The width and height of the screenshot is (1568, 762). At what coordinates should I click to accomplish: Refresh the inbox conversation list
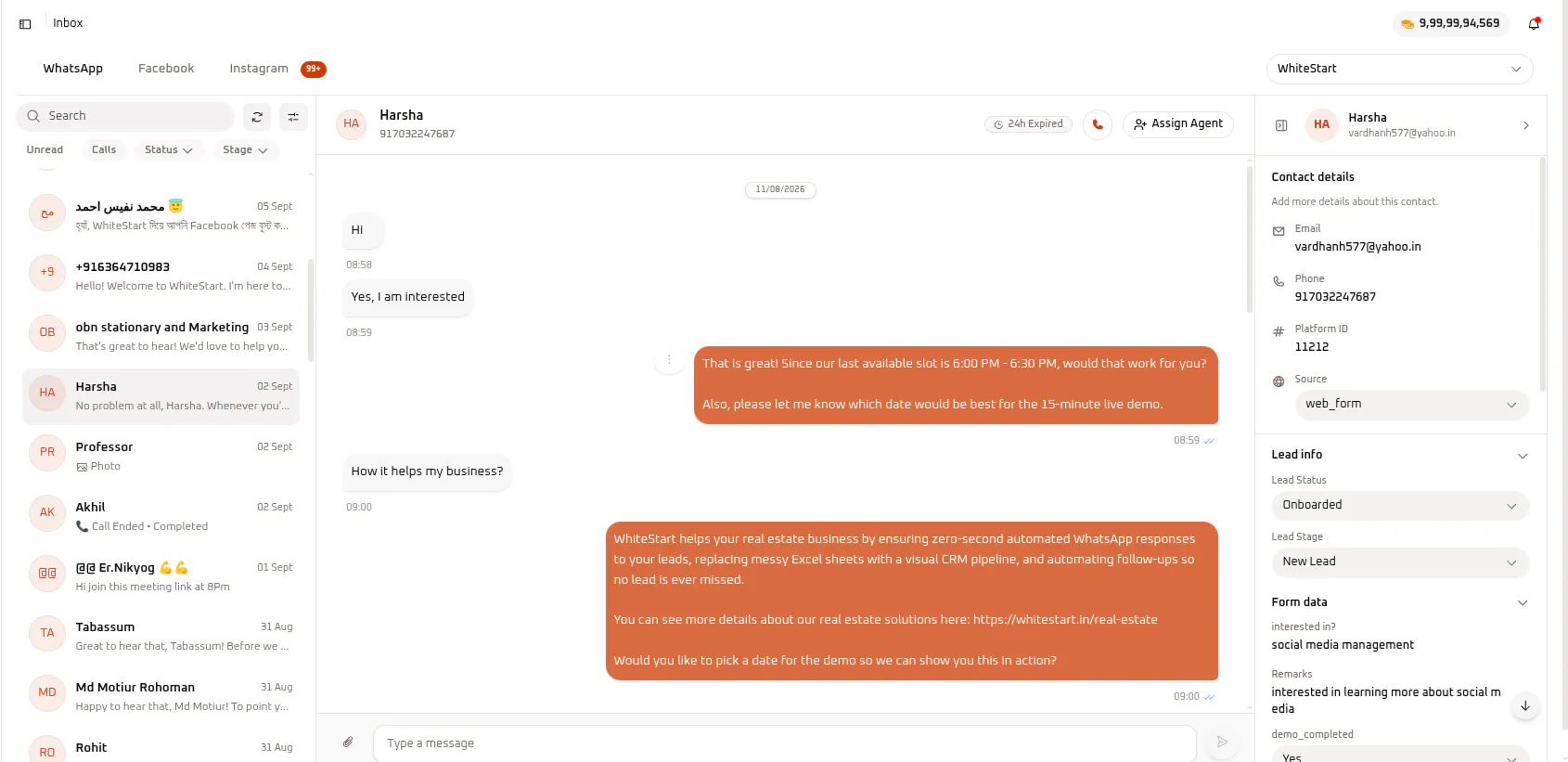[x=257, y=117]
